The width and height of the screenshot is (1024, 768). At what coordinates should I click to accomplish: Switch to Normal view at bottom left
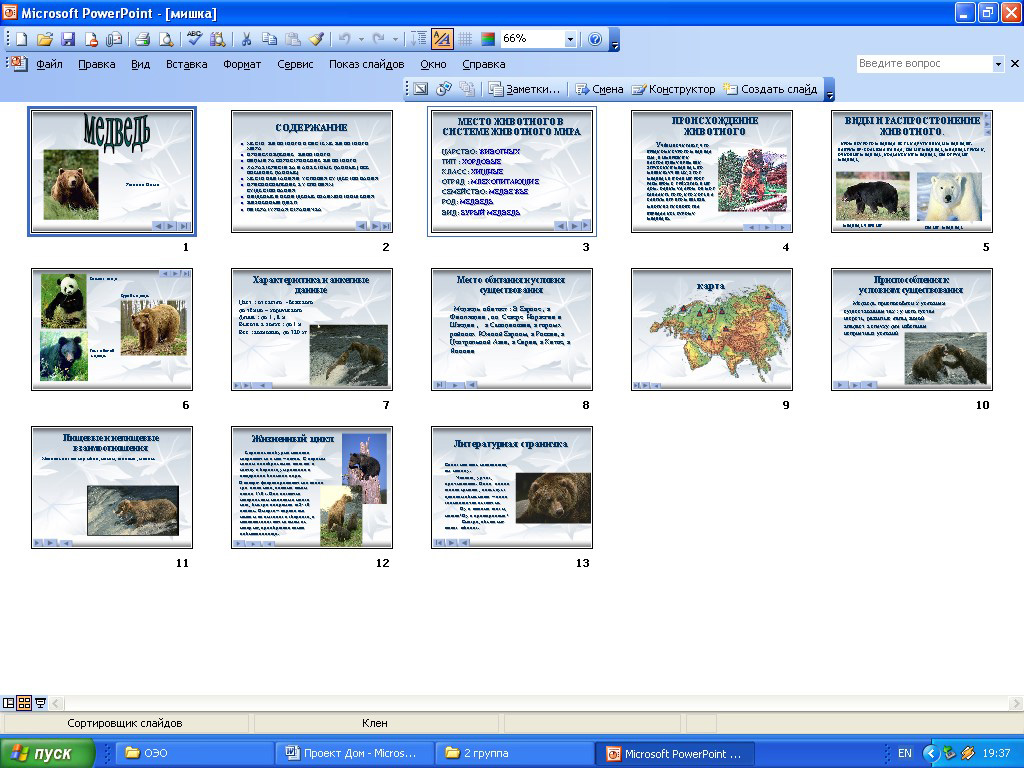pyautogui.click(x=9, y=703)
